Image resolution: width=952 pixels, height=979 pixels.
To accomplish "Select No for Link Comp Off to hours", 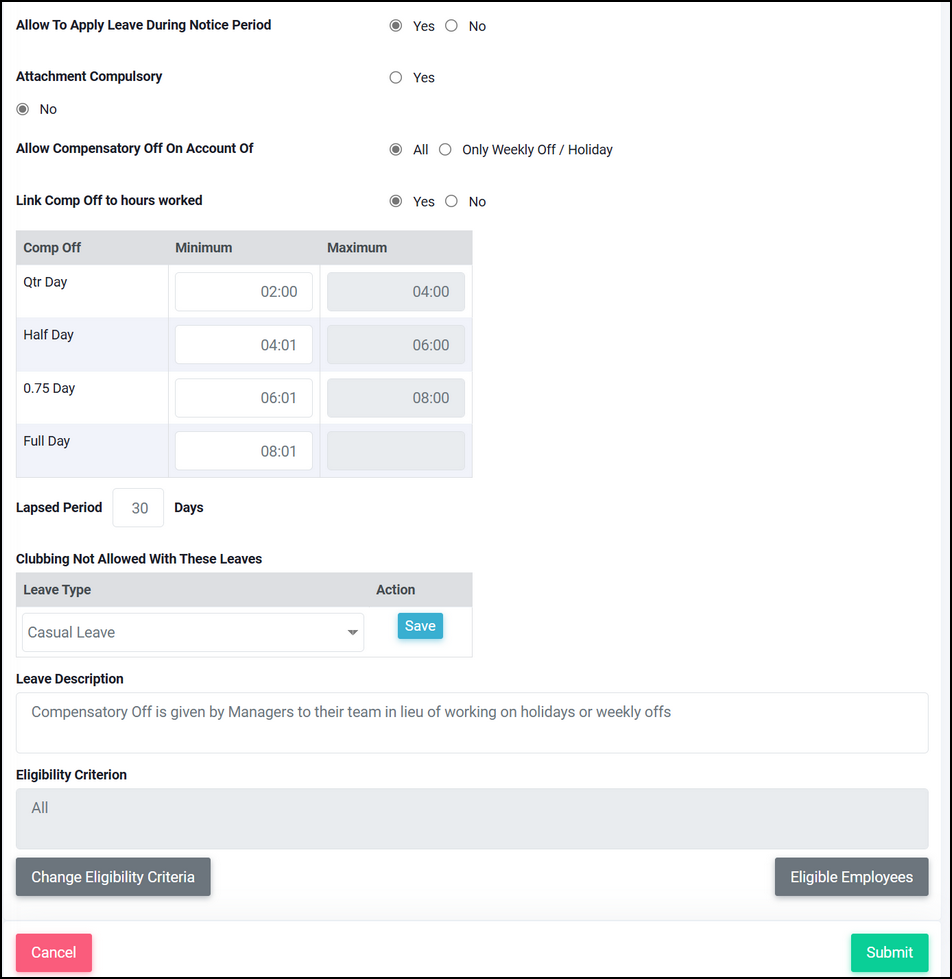I will [451, 201].
